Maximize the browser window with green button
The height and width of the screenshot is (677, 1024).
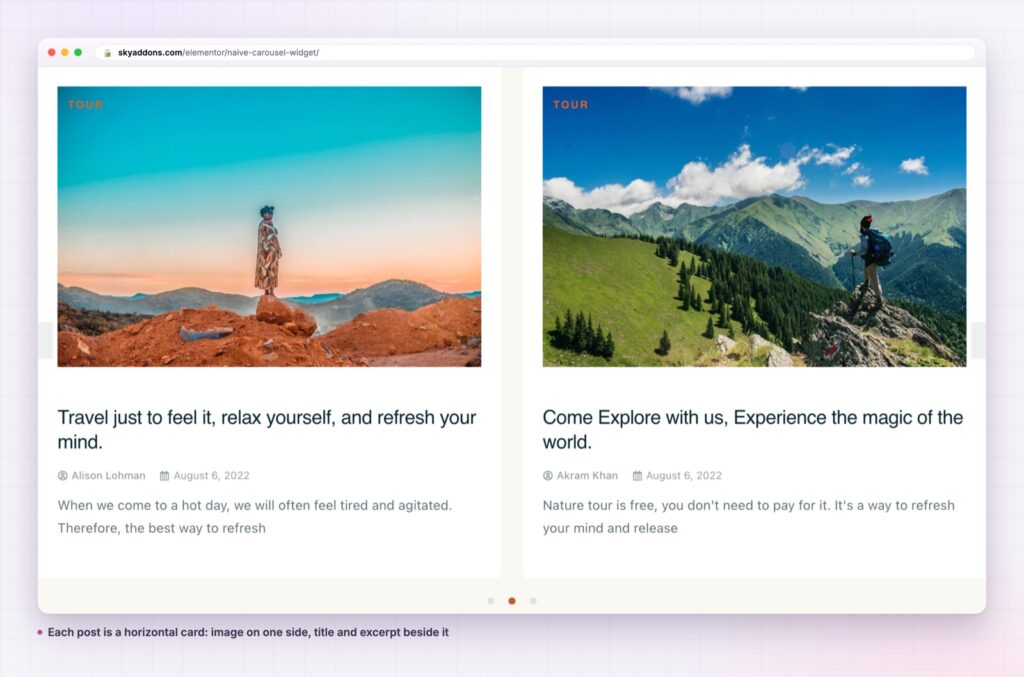[x=78, y=52]
